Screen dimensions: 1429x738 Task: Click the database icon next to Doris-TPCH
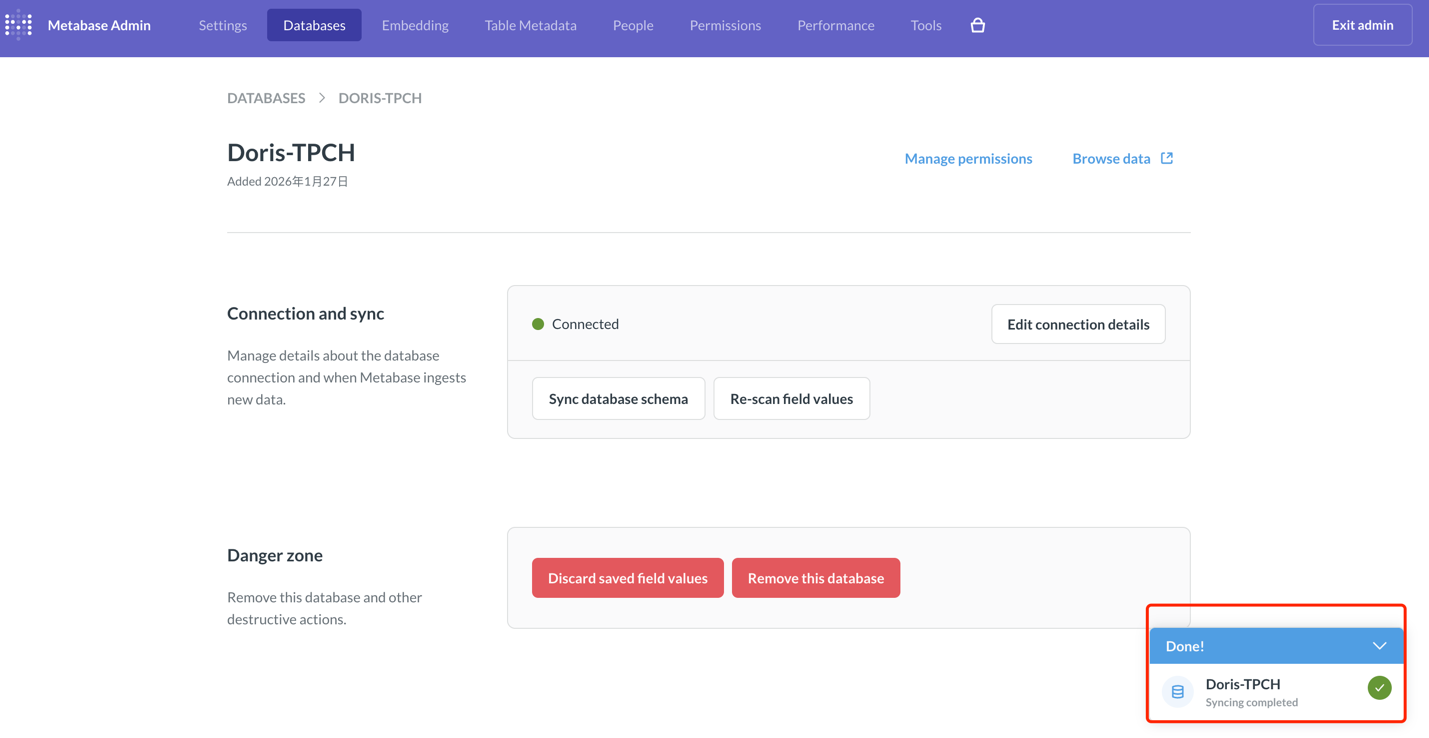pyautogui.click(x=1177, y=692)
